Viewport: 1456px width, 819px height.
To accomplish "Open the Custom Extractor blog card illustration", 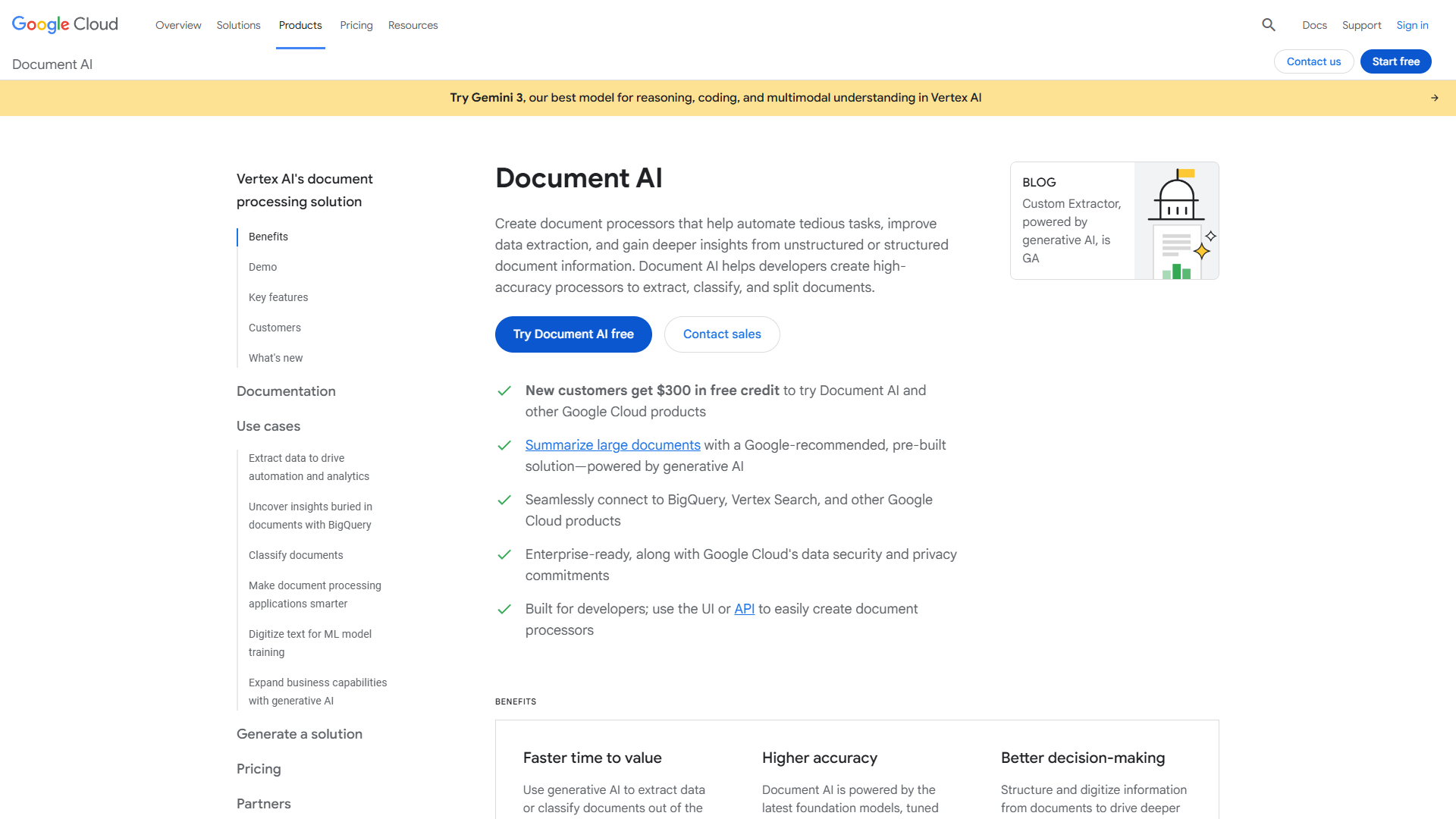I will point(1176,220).
